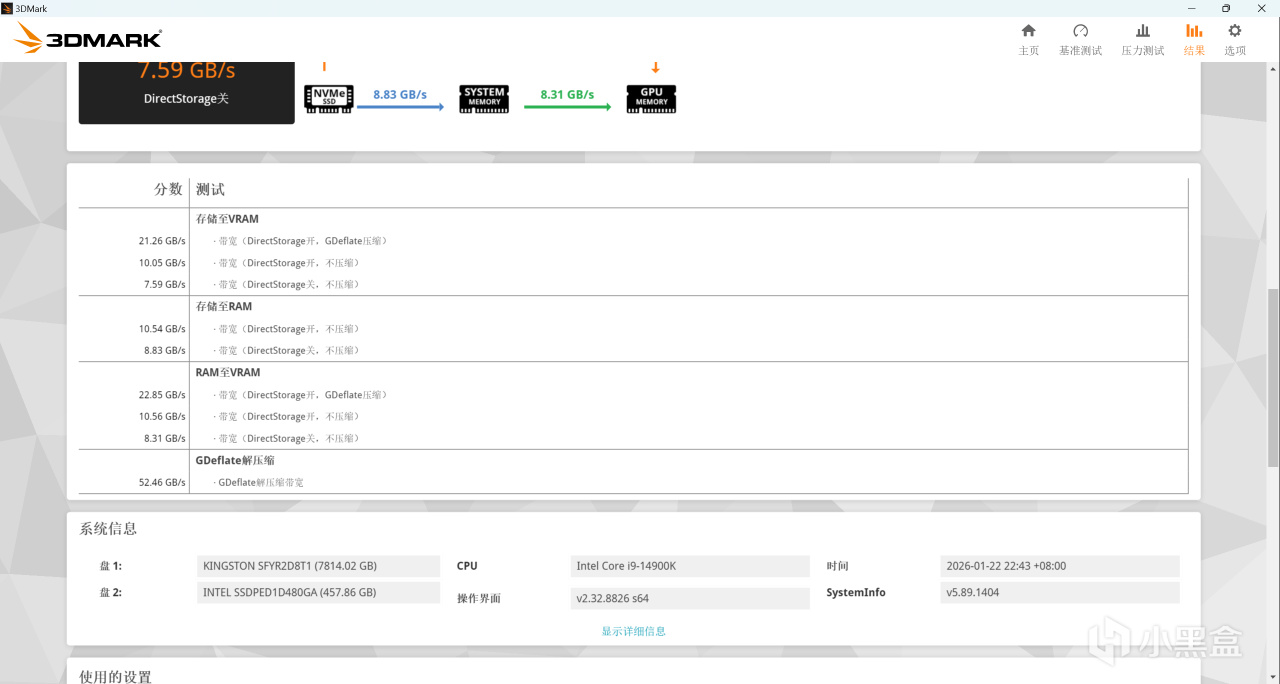Click the 2026-01-22 22:43 time field
The width and height of the screenshot is (1280, 684).
[1060, 566]
